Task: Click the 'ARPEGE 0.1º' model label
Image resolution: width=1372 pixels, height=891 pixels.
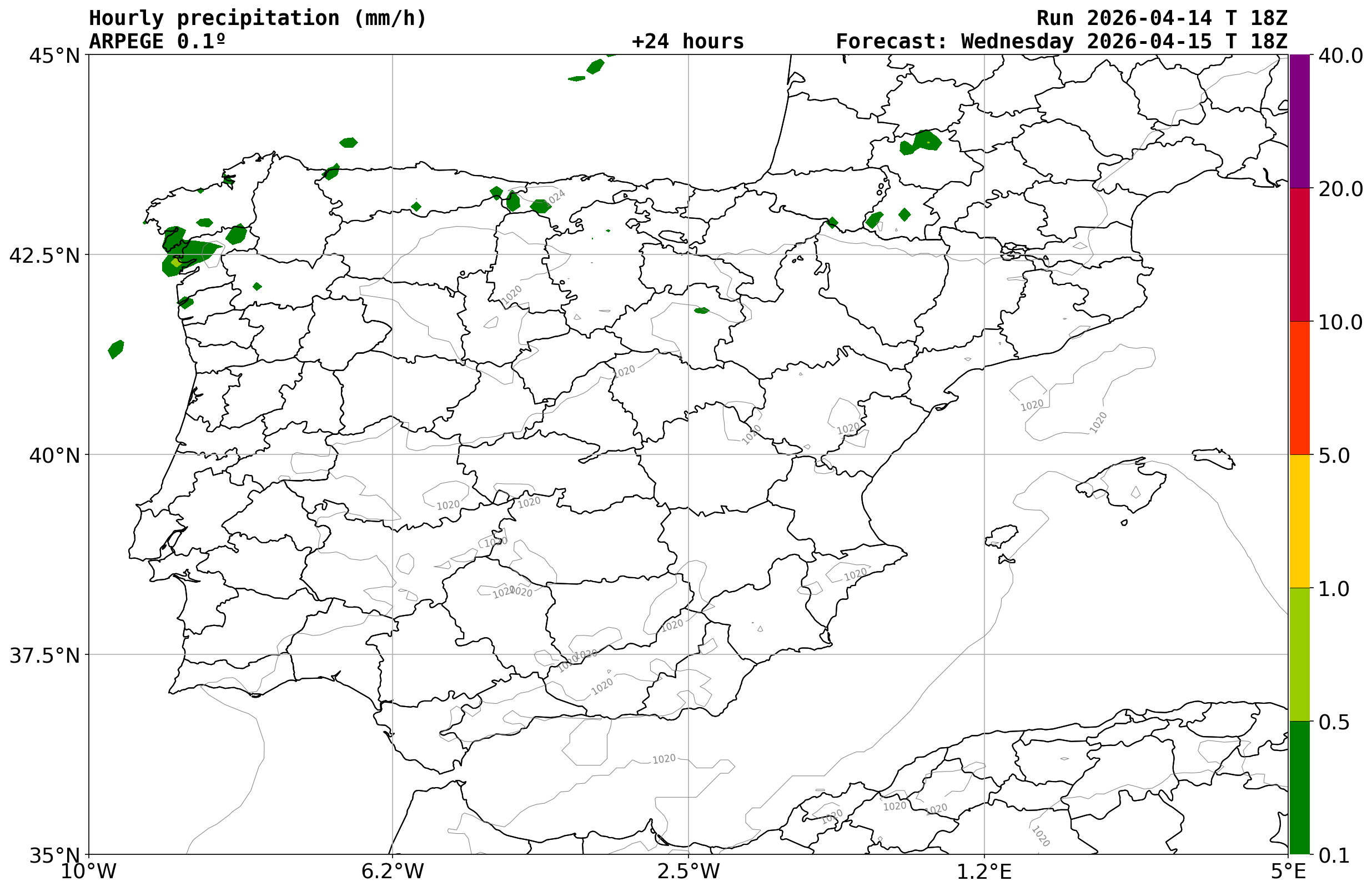Action: 157,42
